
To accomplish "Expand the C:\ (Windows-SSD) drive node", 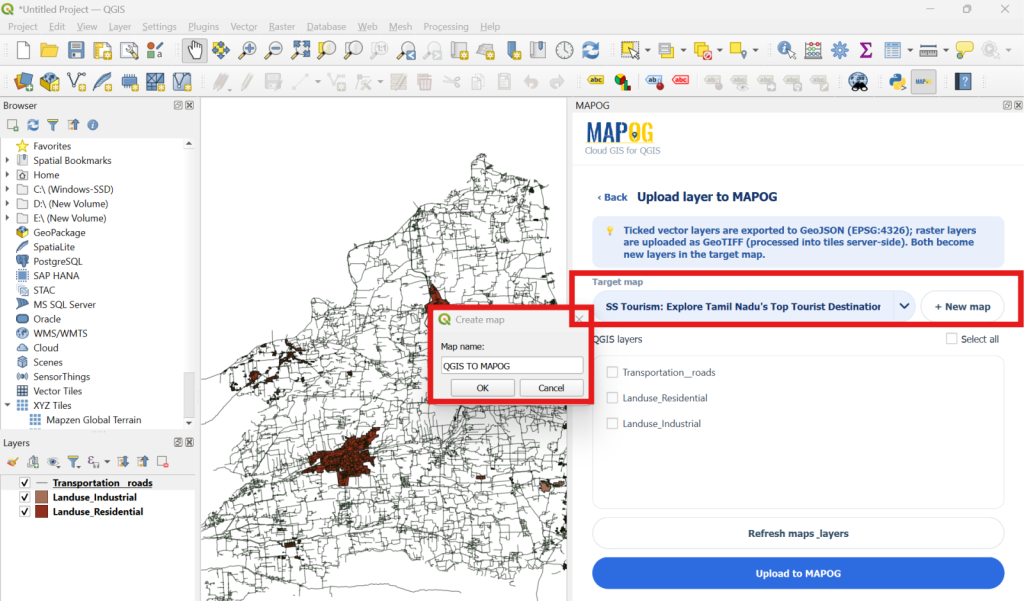I will (7, 189).
